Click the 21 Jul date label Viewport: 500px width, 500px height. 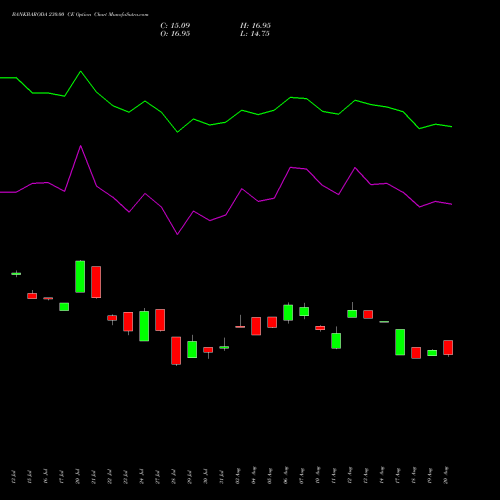click(94, 477)
